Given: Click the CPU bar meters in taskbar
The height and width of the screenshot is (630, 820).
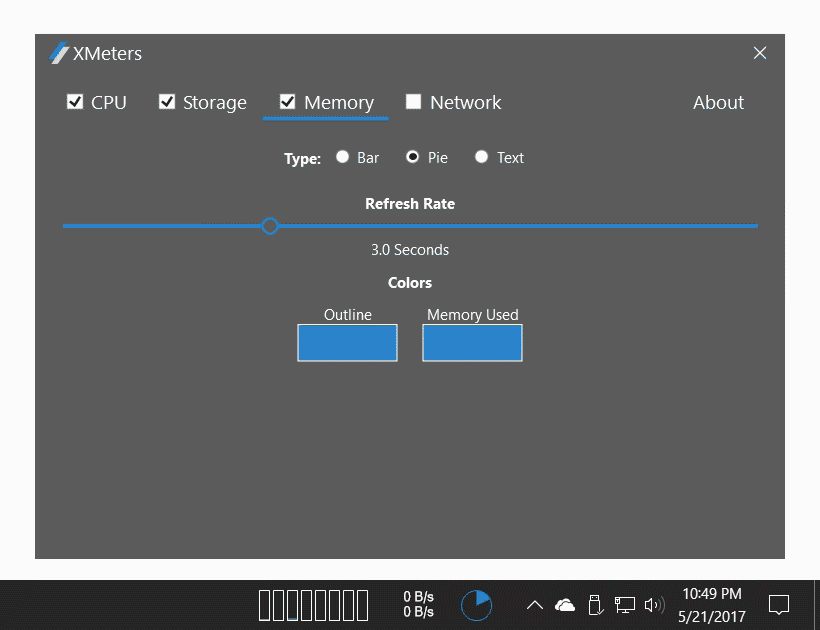Looking at the screenshot, I should pyautogui.click(x=313, y=605).
